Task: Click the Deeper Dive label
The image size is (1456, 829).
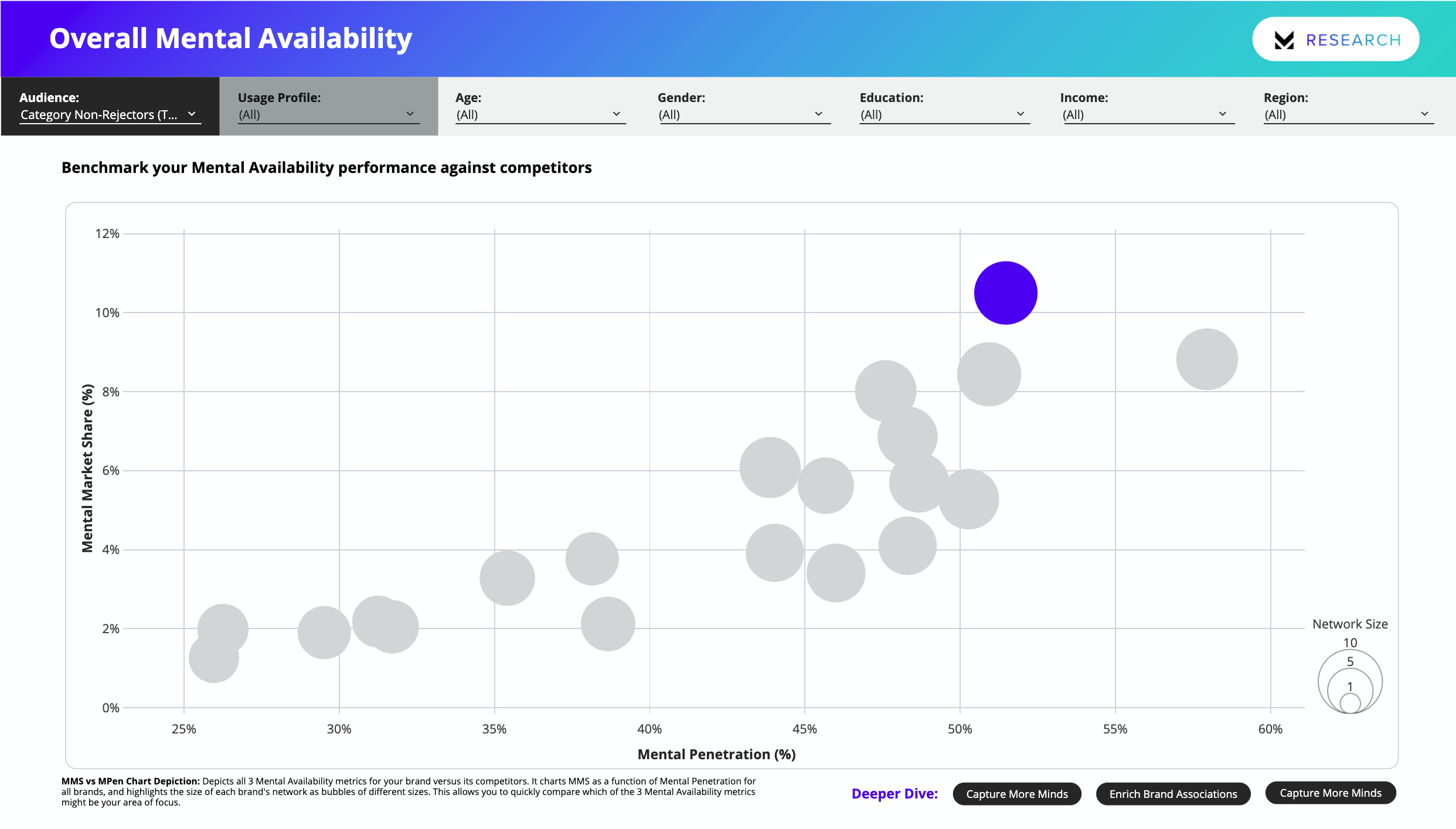Action: pyautogui.click(x=894, y=793)
